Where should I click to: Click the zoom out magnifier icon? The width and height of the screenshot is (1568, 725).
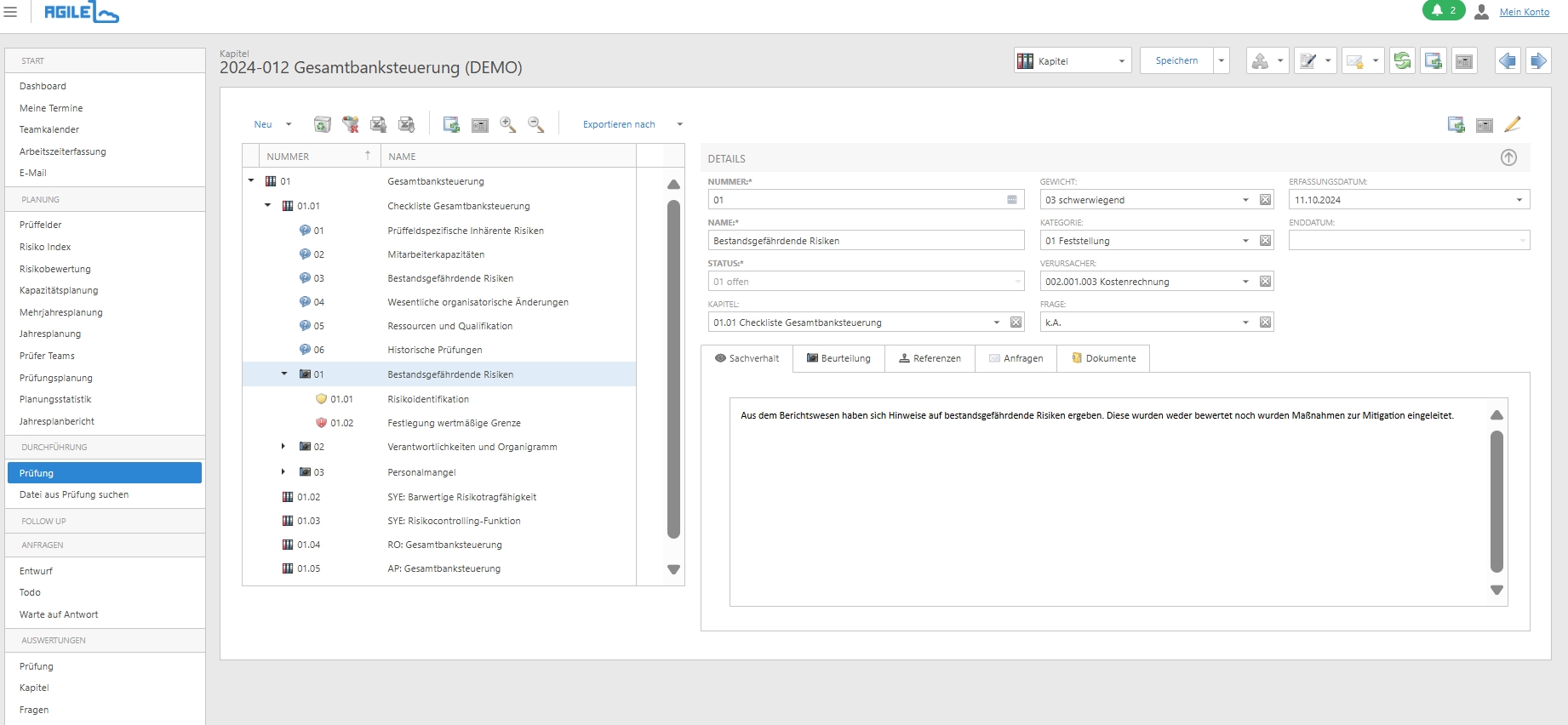535,124
